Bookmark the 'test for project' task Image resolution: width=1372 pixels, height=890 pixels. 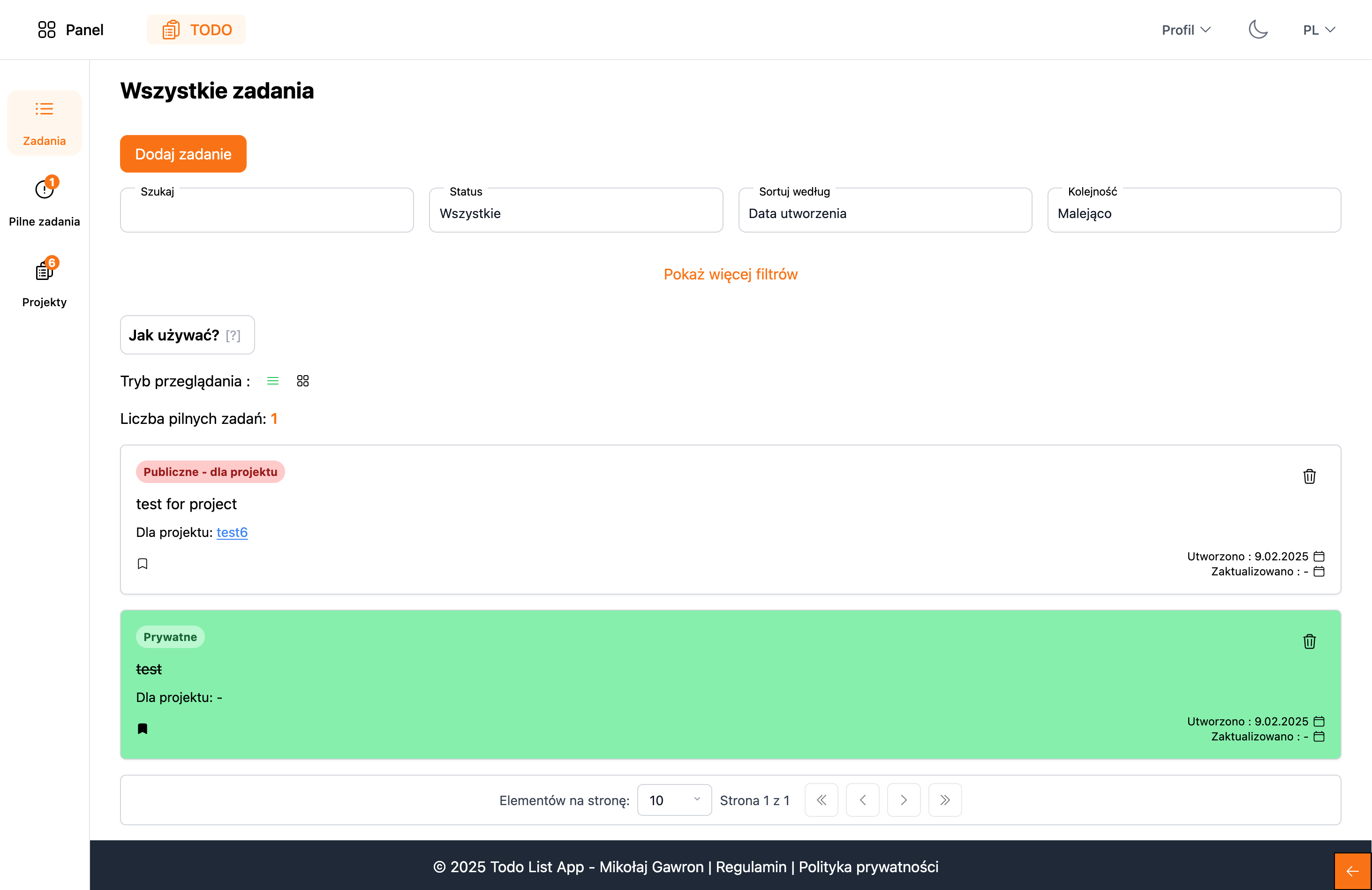click(143, 564)
